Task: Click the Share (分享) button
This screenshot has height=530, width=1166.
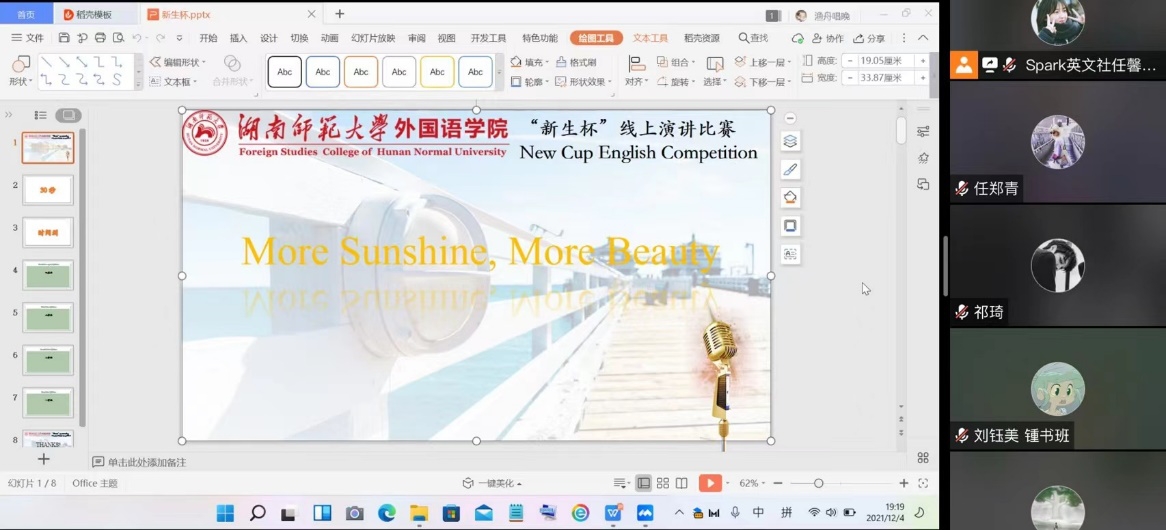Action: click(x=870, y=38)
